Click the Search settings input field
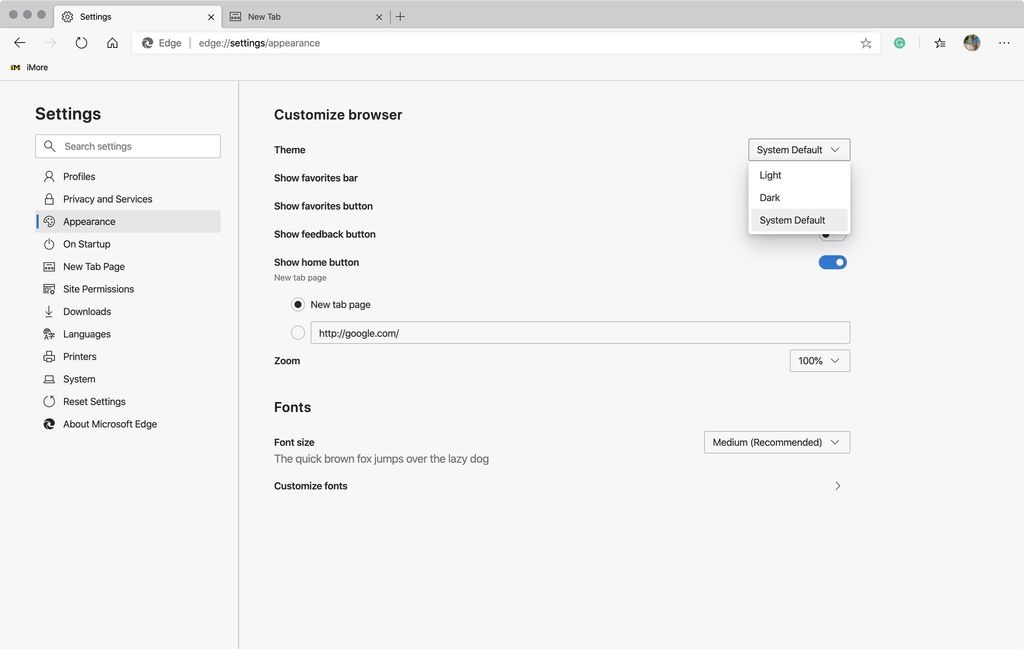The width and height of the screenshot is (1024, 649). (128, 145)
